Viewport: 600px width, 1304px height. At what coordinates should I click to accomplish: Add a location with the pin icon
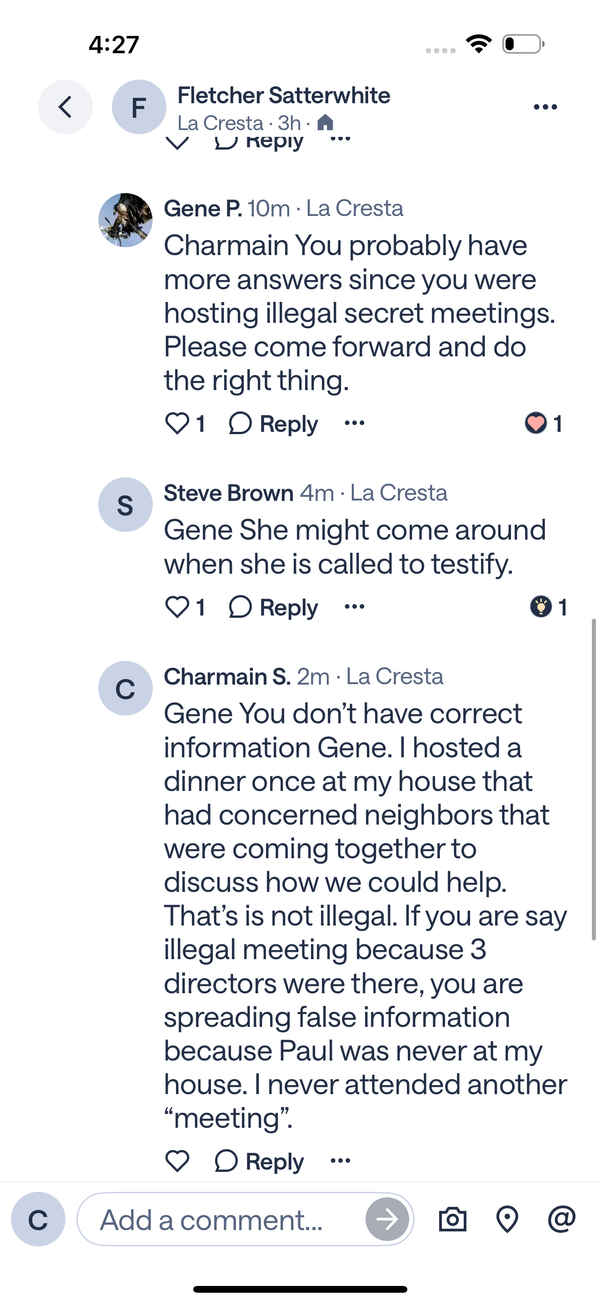(507, 1220)
